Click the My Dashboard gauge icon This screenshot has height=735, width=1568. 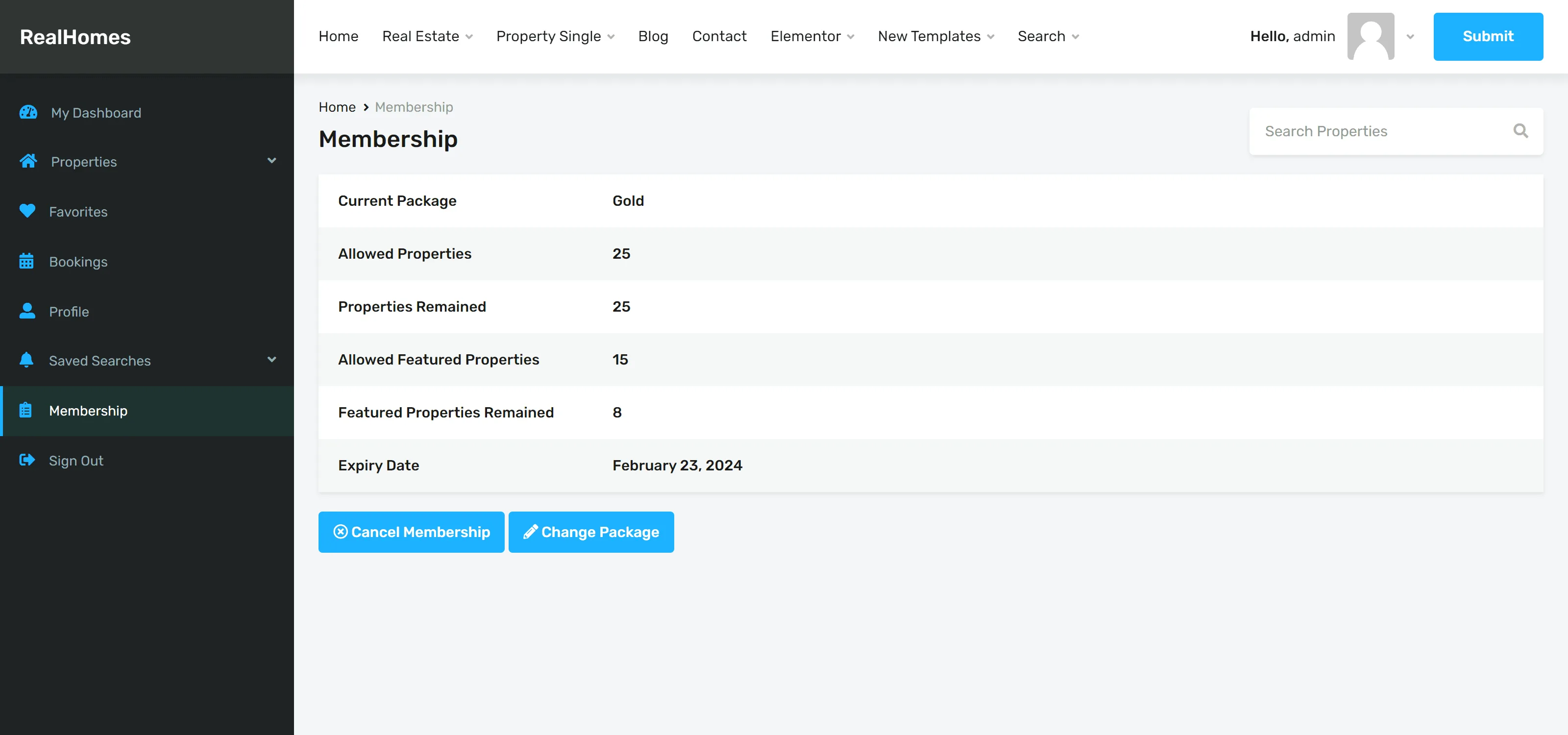pos(28,113)
